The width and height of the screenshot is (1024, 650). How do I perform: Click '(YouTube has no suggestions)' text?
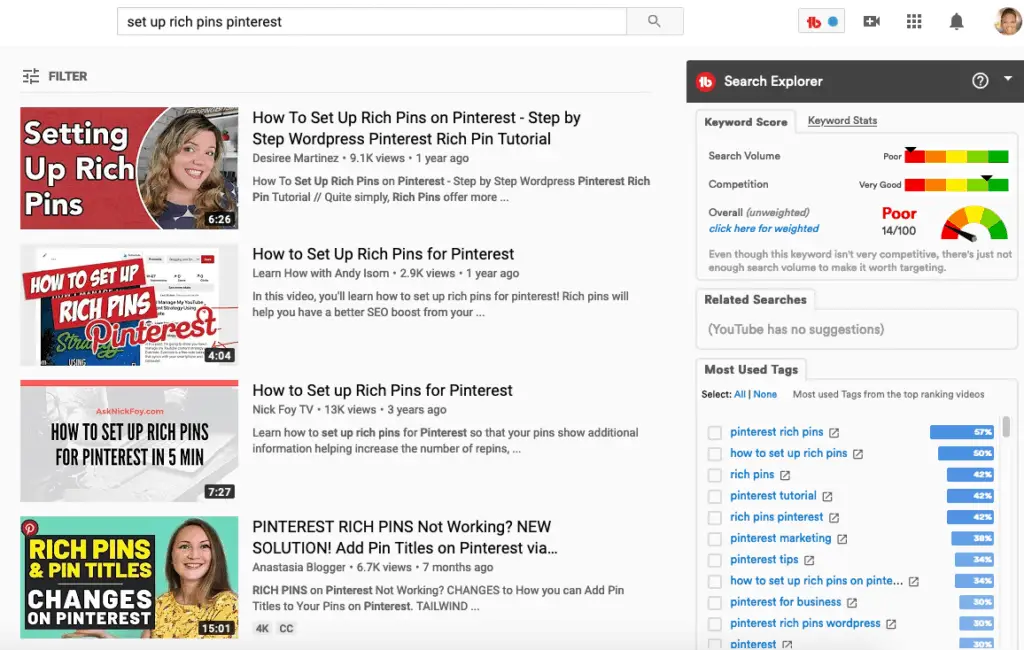(x=796, y=329)
